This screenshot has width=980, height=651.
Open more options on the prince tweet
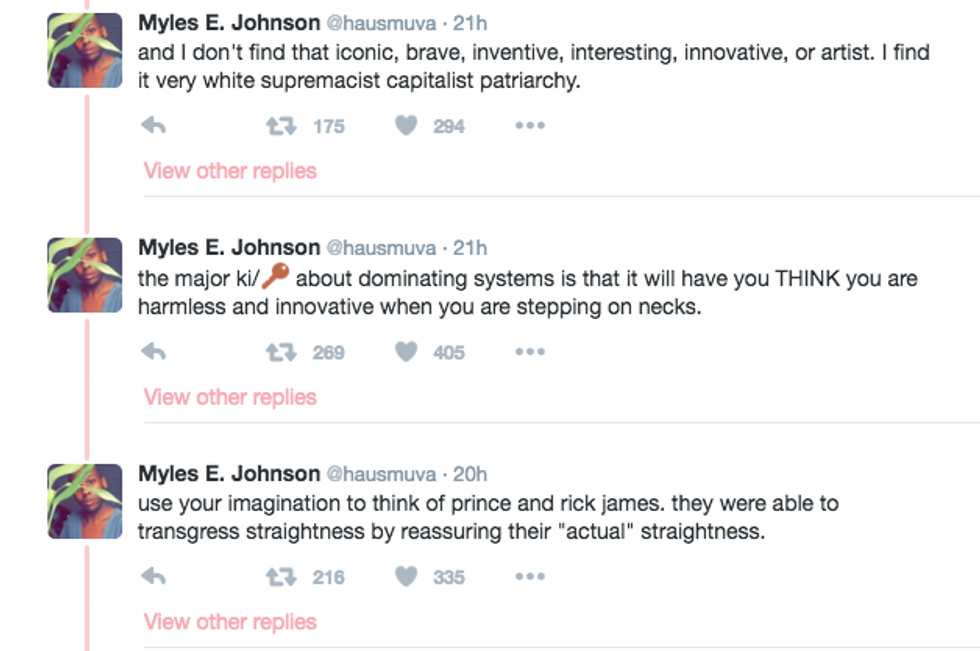[x=529, y=577]
